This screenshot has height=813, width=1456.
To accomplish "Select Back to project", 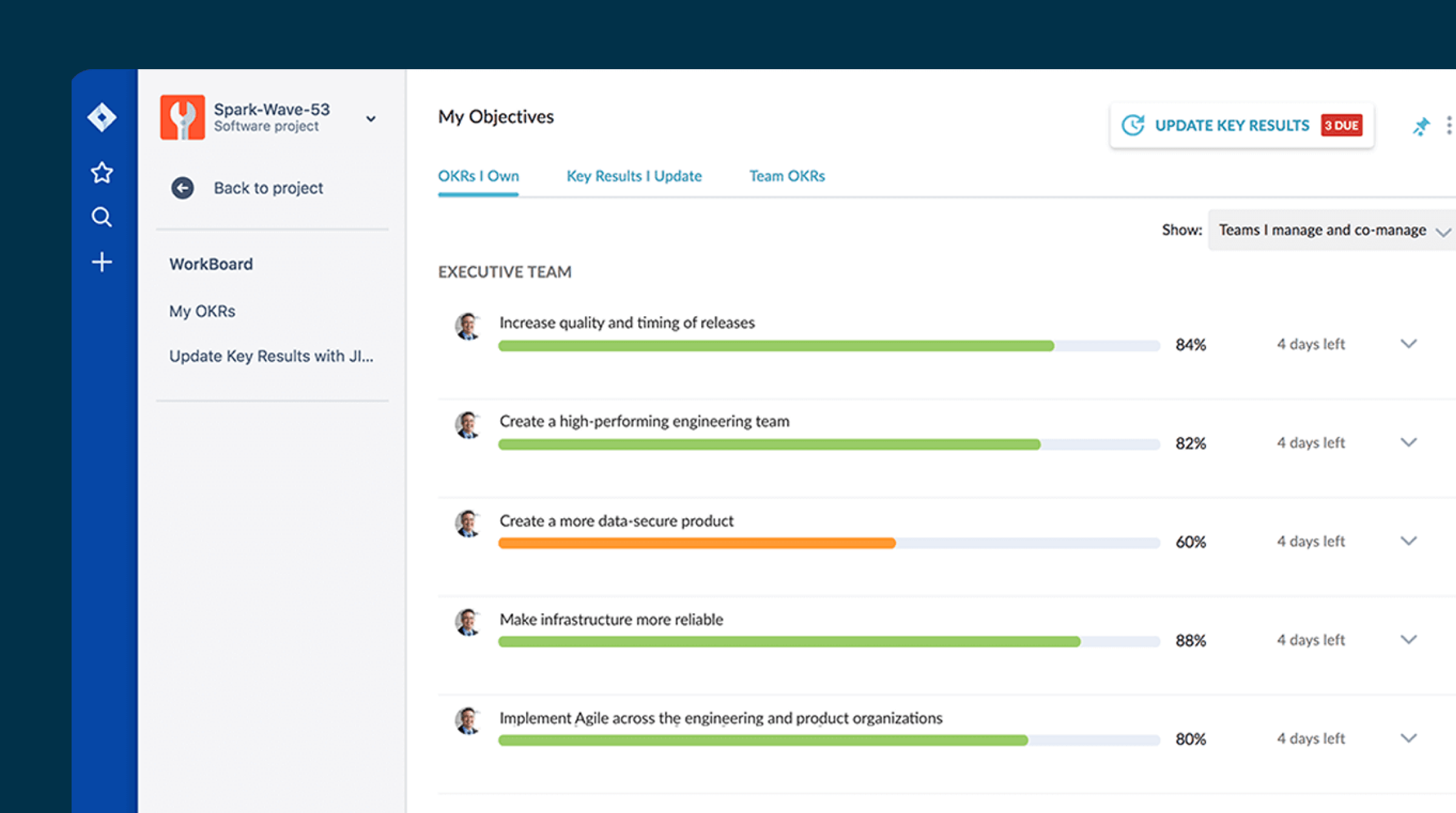I will point(268,188).
